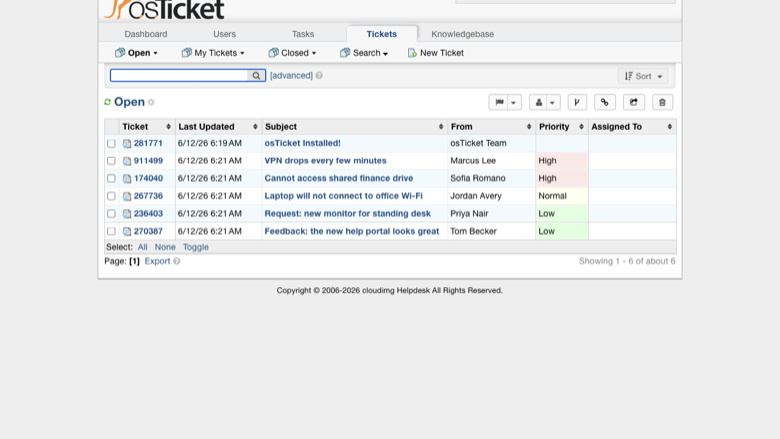Click the search magnifier button
The height and width of the screenshot is (439, 780).
pos(256,76)
